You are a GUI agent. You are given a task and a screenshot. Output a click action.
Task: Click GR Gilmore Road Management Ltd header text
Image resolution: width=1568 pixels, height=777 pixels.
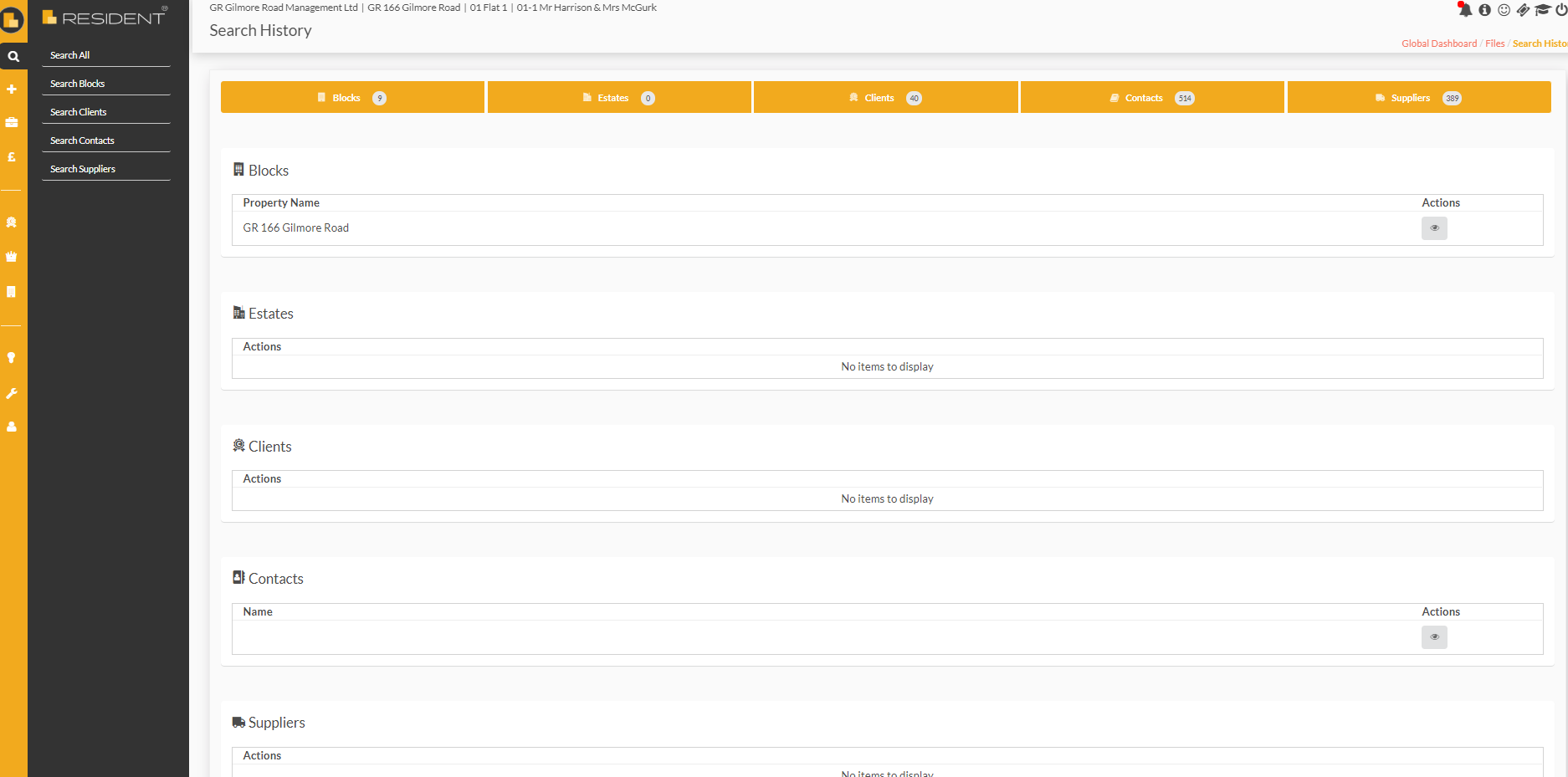[x=284, y=8]
